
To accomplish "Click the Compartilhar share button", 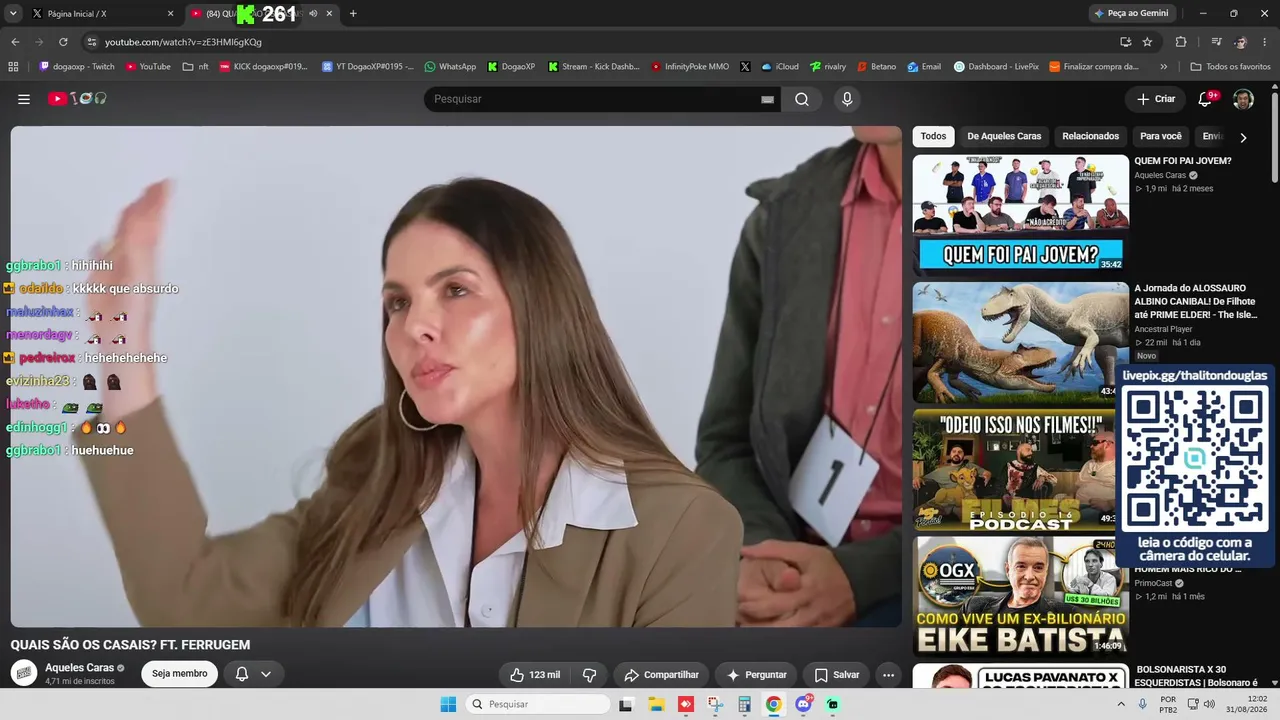I will coord(661,675).
